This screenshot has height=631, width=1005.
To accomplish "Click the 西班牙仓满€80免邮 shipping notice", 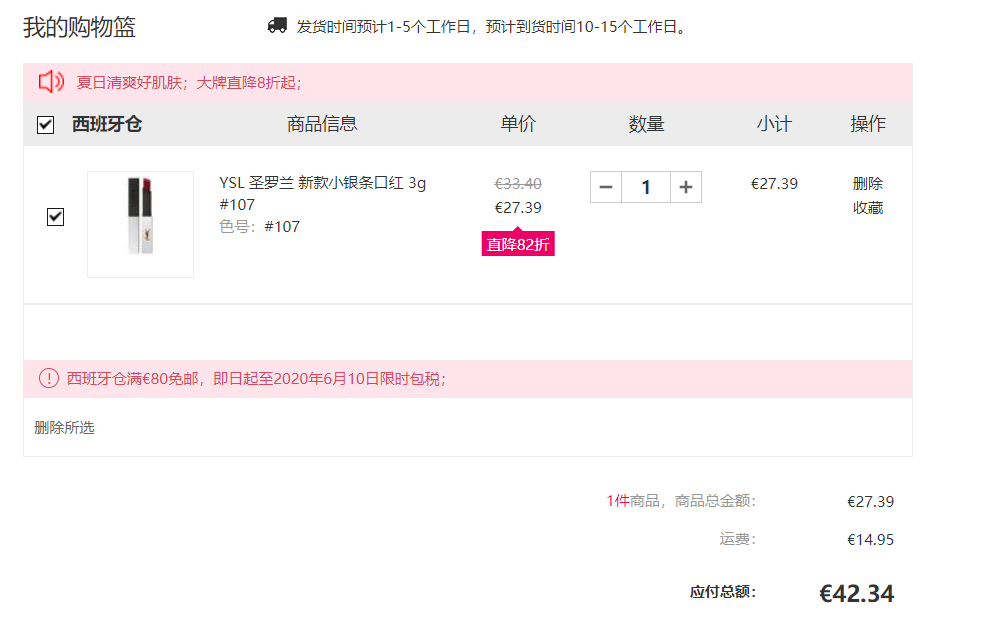I will click(x=256, y=379).
